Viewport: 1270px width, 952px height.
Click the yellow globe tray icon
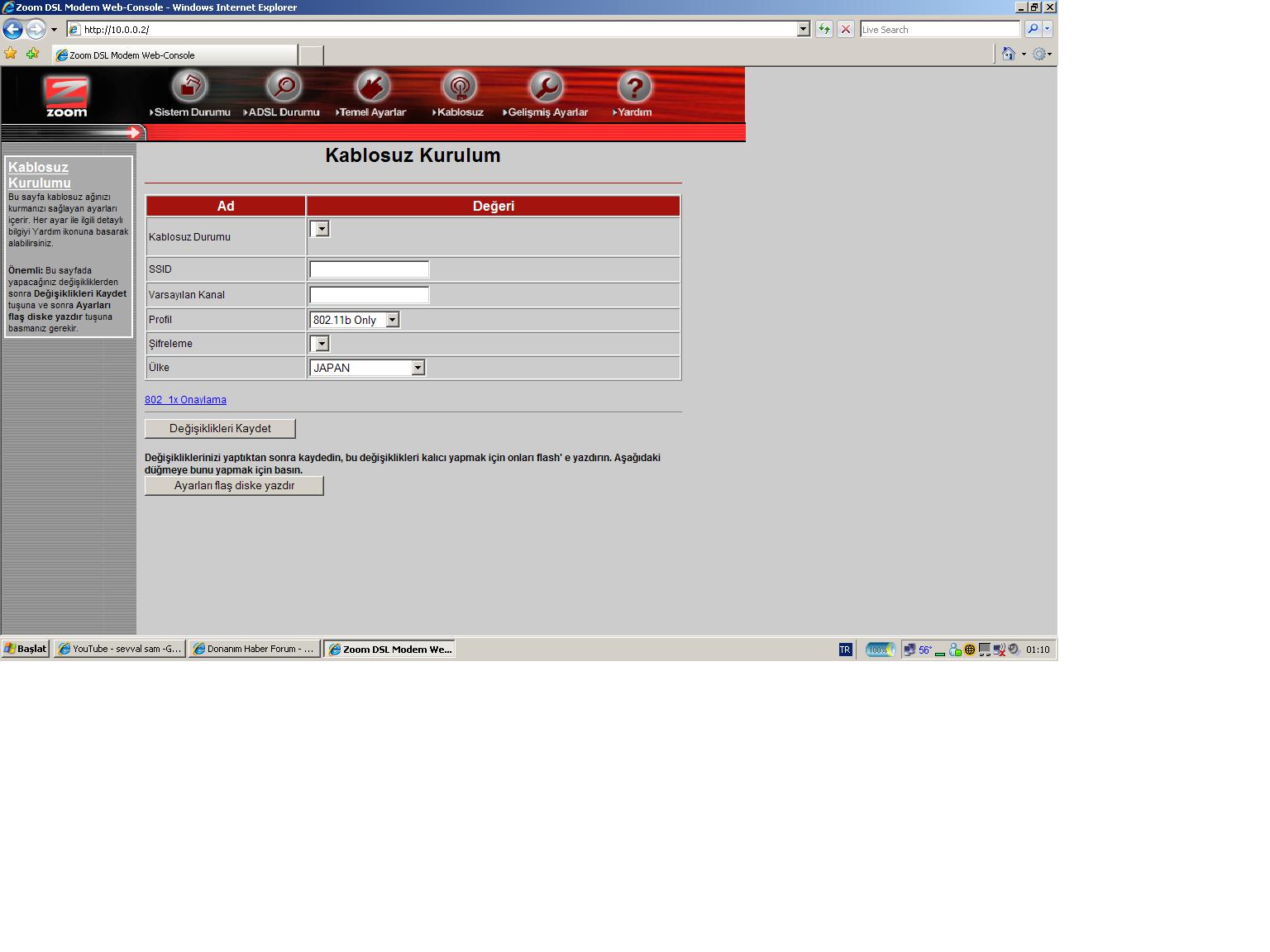tap(970, 650)
